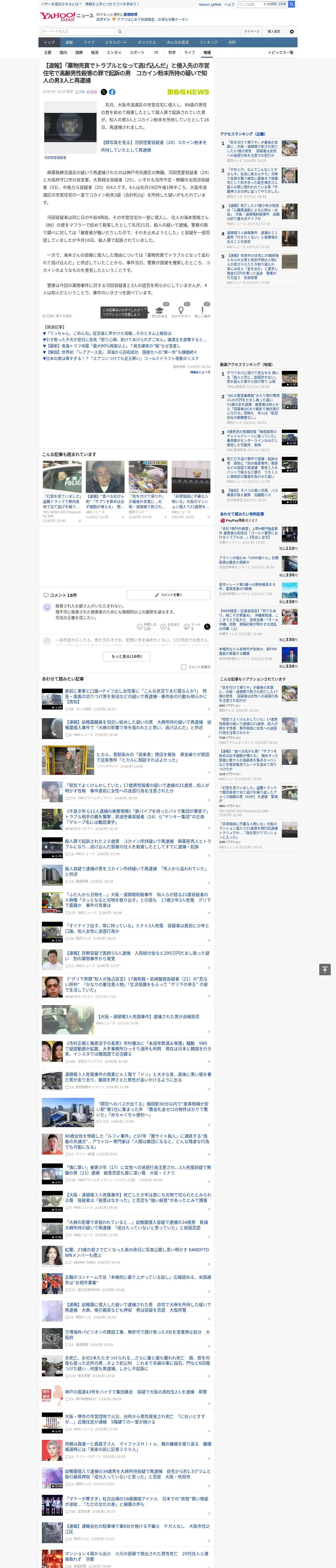Screen dimensions: 336x1568
Task: Click the コメントを書く button
Action: (x=169, y=595)
